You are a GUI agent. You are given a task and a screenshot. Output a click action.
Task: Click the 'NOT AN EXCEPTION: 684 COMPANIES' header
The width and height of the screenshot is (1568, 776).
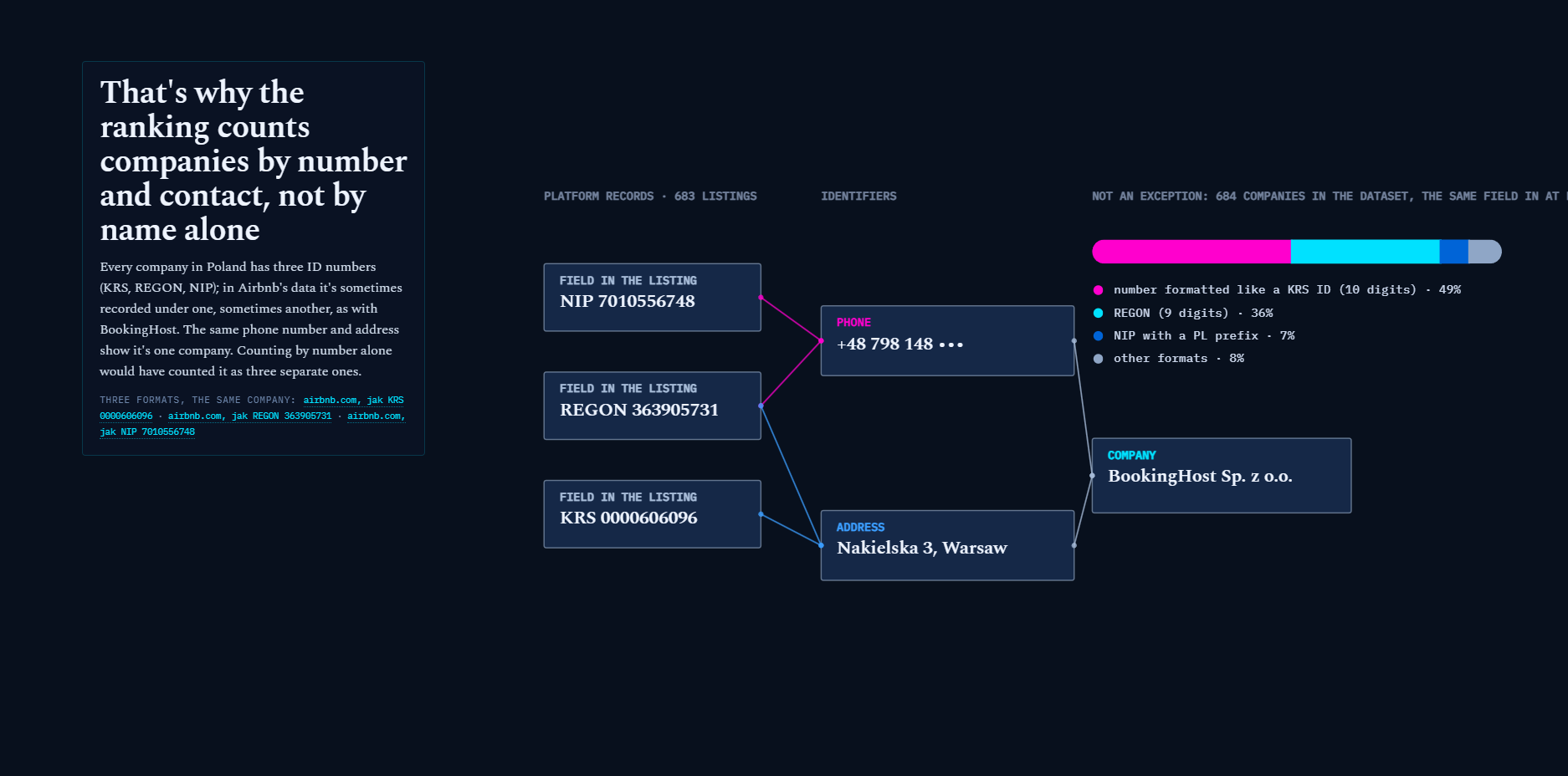1329,197
